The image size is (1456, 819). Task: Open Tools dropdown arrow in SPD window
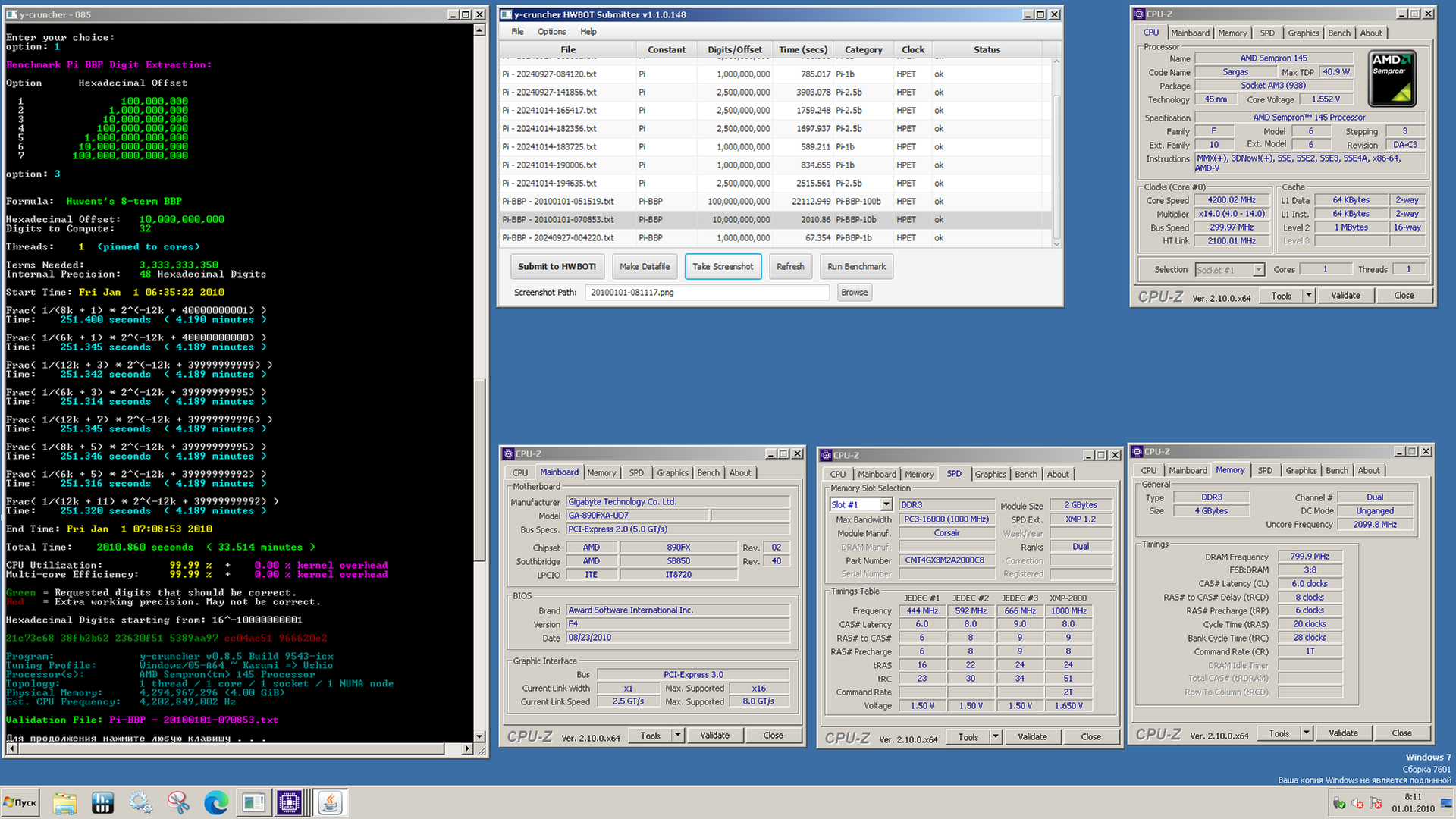point(996,737)
